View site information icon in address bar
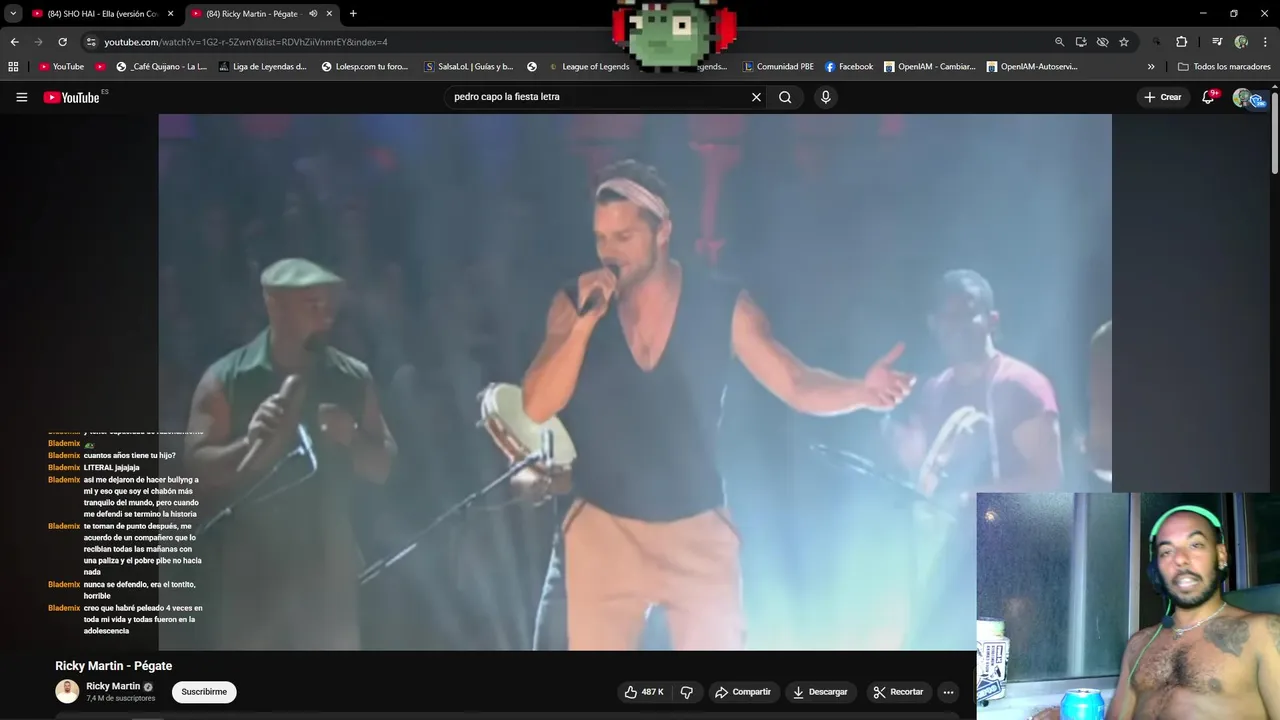 91,42
